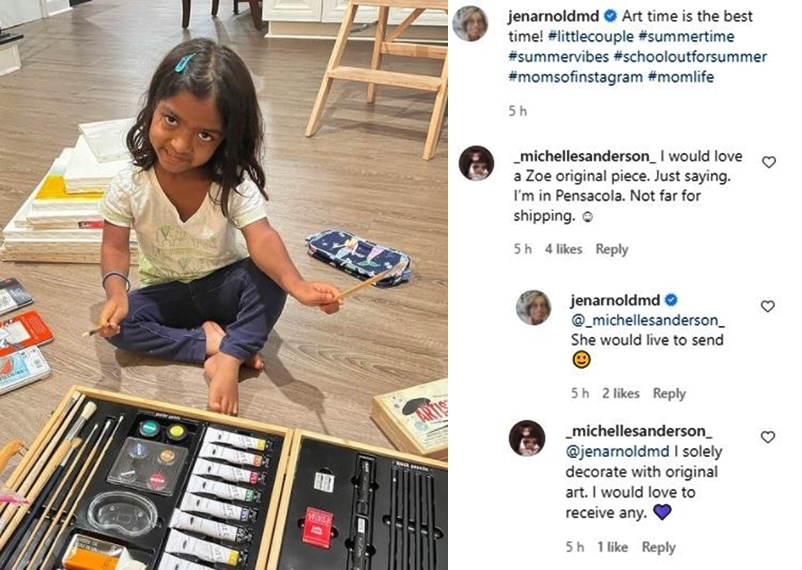The image size is (802, 570).
Task: View the 4 likes on the first comment
Action: click(x=563, y=249)
